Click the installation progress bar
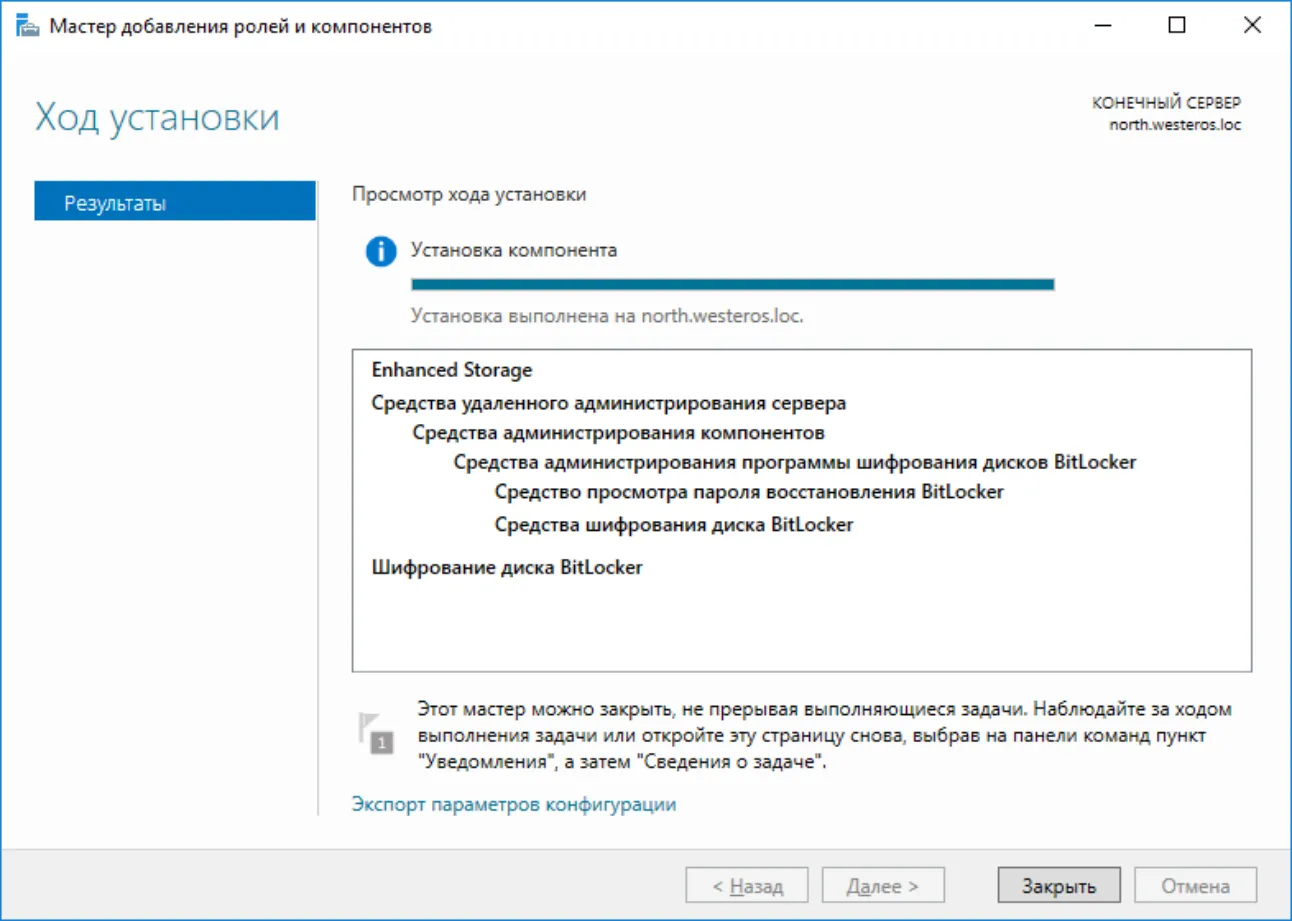This screenshot has height=921, width=1292. pos(733,284)
